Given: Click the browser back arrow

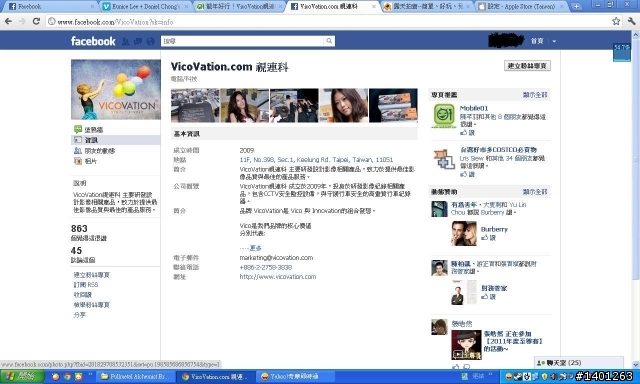Looking at the screenshot, I should pyautogui.click(x=8, y=21).
